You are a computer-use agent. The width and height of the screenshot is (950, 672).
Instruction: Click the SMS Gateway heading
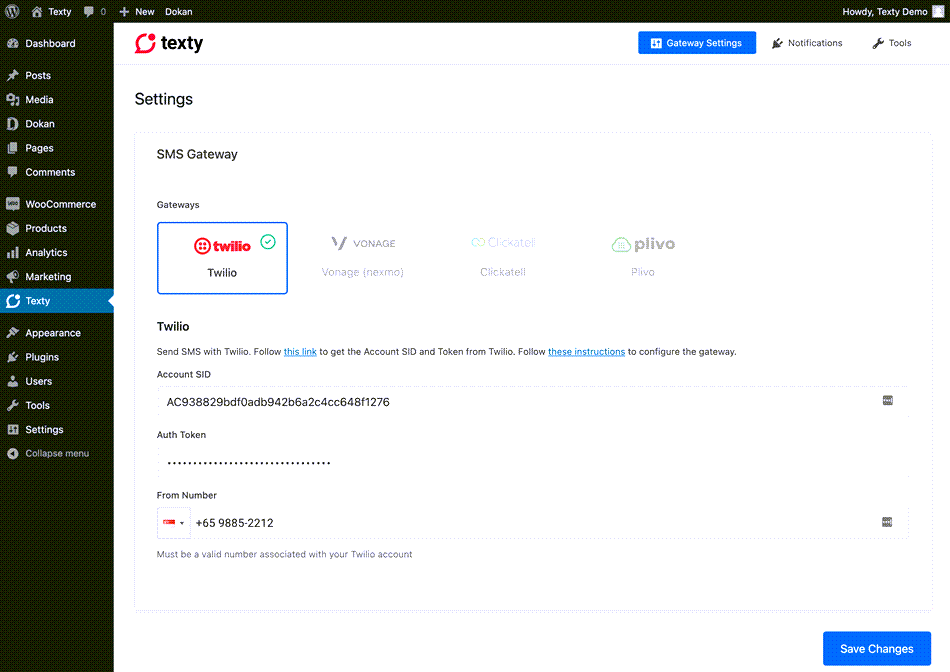pyautogui.click(x=197, y=155)
